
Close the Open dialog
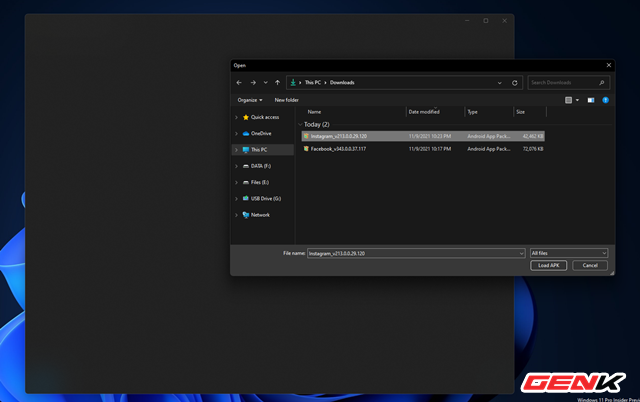[609, 65]
